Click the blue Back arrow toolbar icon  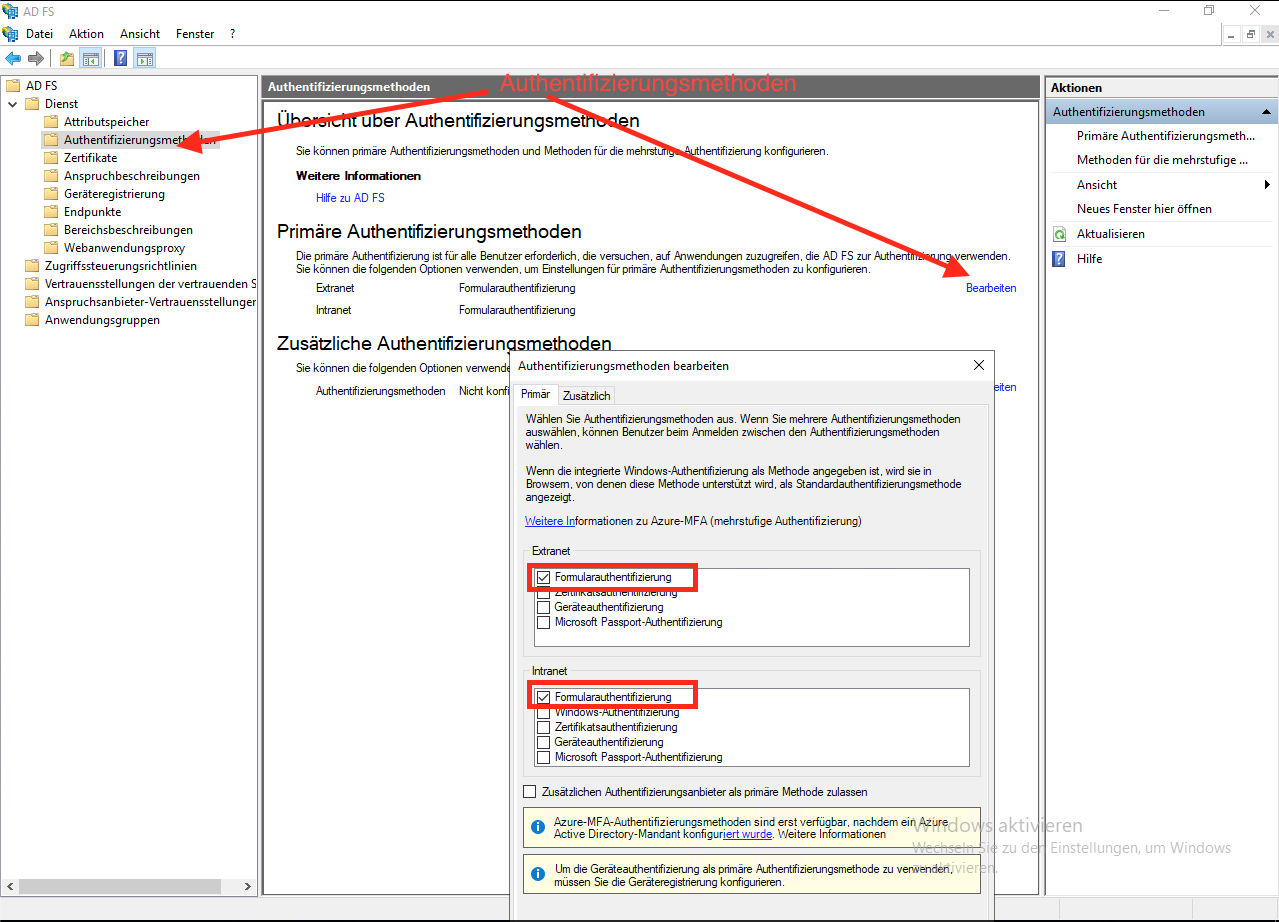pyautogui.click(x=13, y=58)
